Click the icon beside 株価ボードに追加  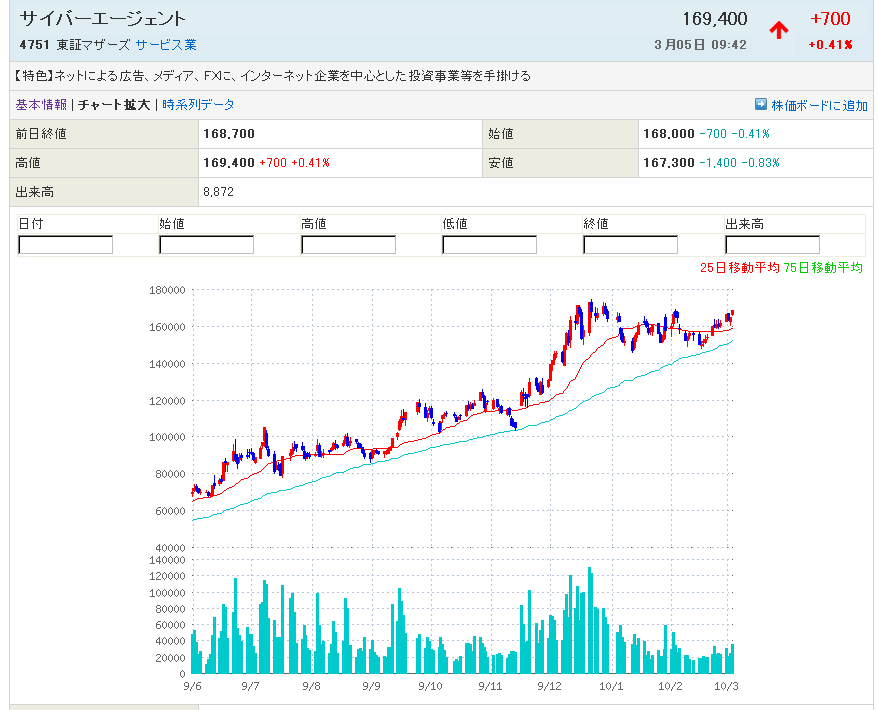click(761, 104)
